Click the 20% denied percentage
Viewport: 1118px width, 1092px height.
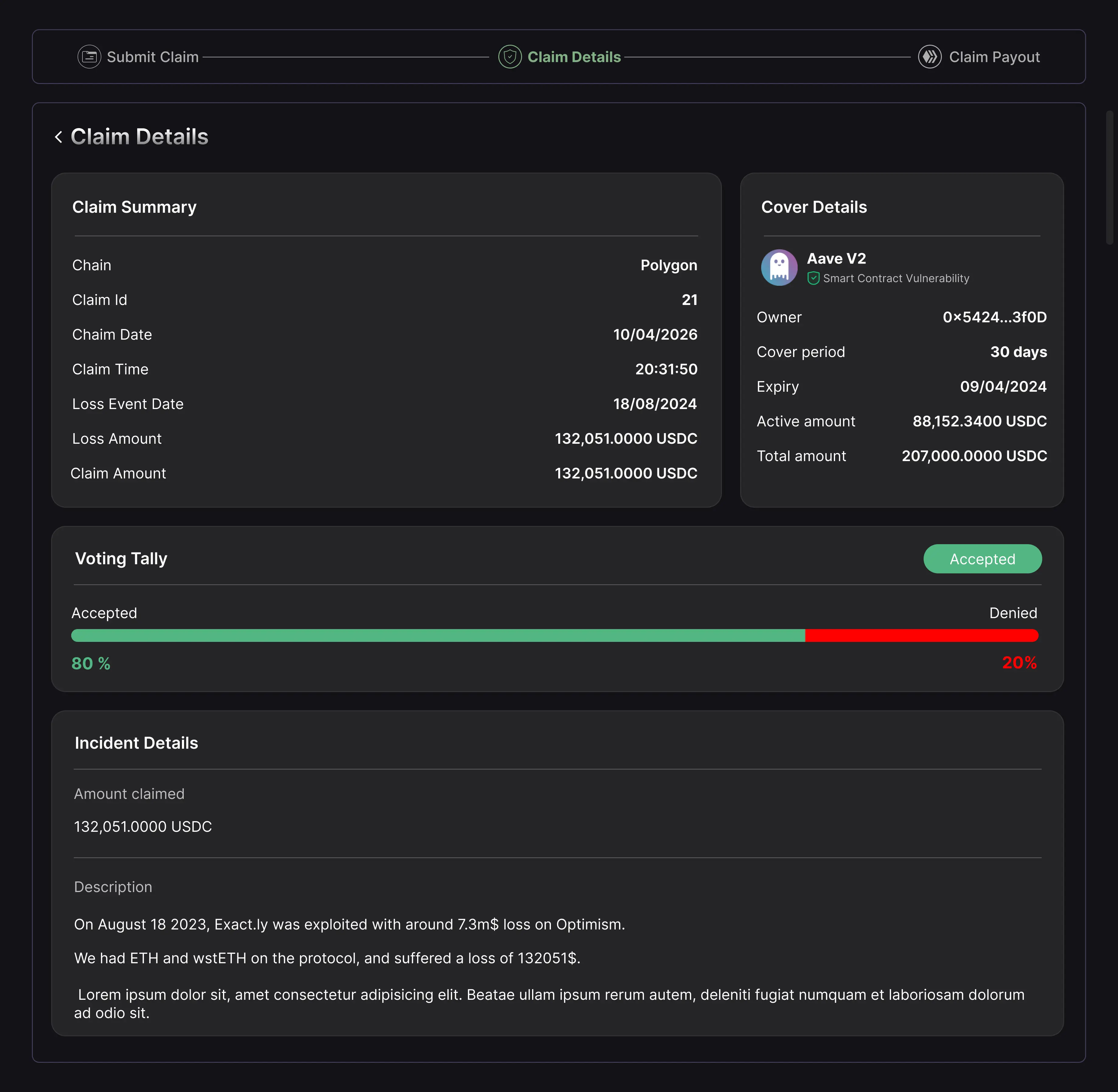(1019, 663)
